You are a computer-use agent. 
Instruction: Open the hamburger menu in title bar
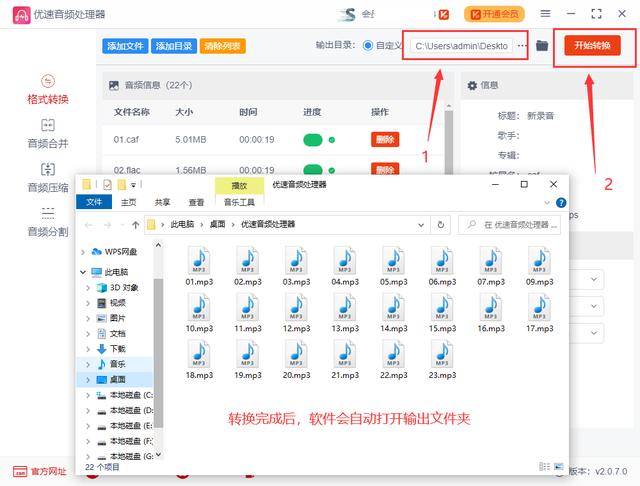pyautogui.click(x=545, y=14)
